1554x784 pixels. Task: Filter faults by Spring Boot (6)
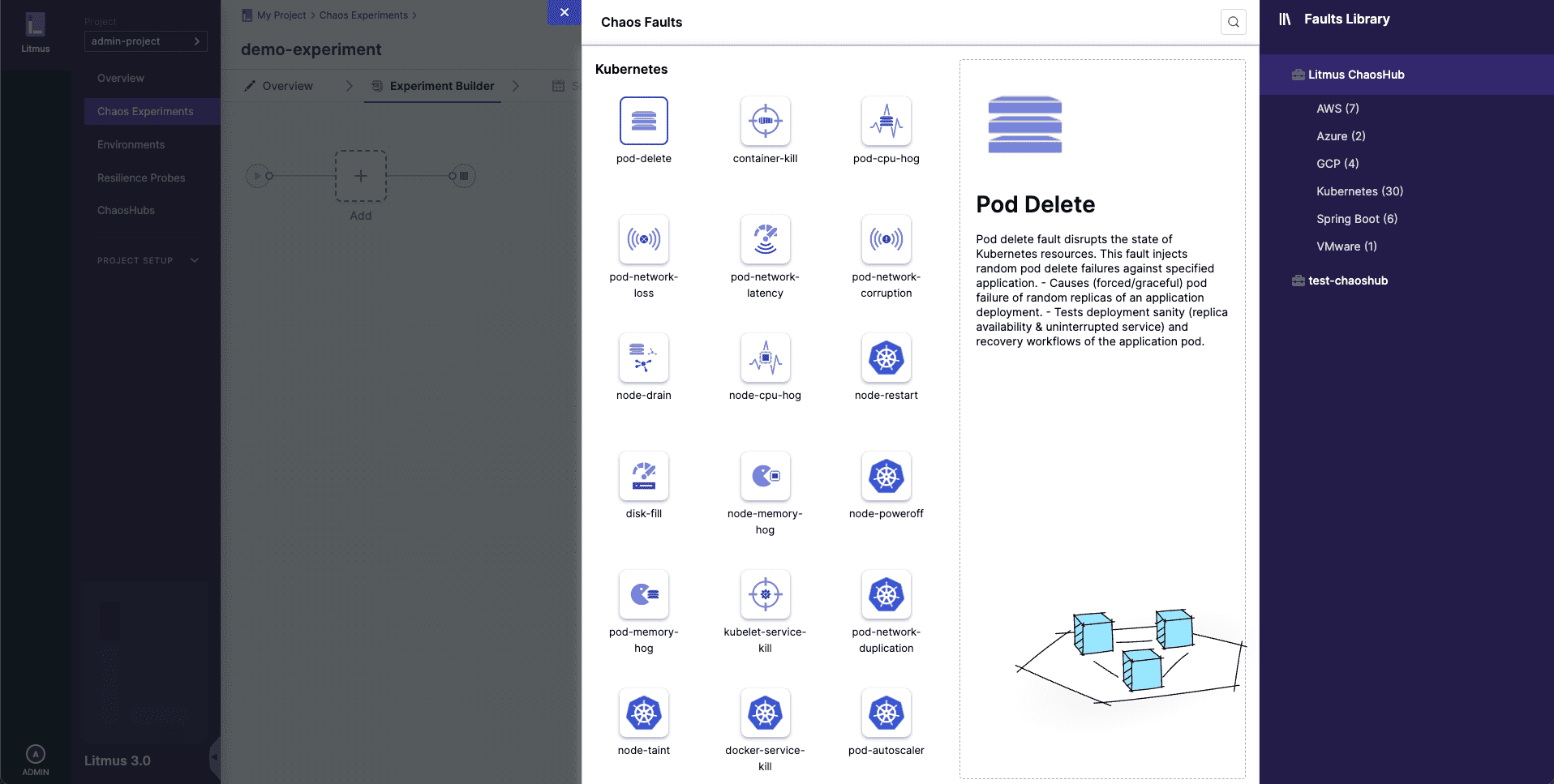tap(1357, 219)
